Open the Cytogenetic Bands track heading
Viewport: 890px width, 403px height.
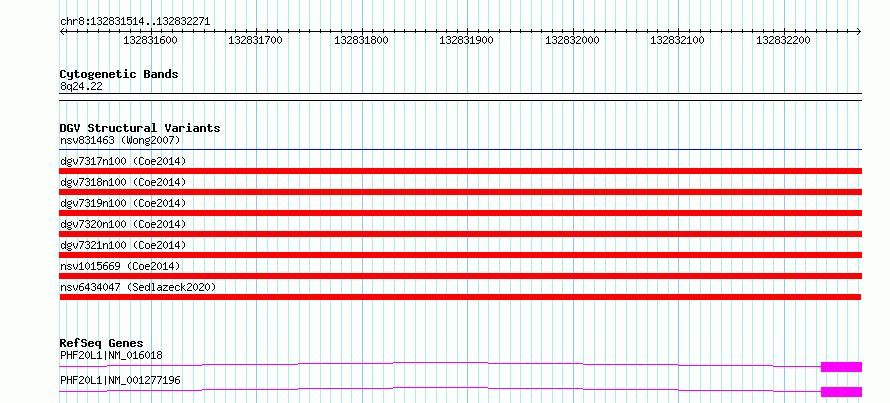tap(119, 74)
